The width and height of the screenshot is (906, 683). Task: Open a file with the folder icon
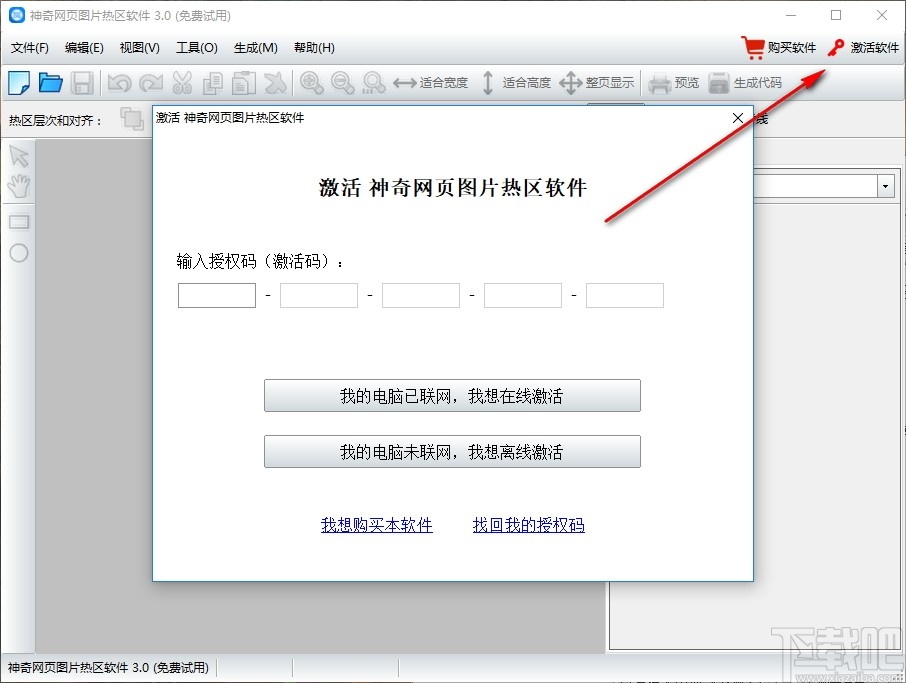point(50,82)
